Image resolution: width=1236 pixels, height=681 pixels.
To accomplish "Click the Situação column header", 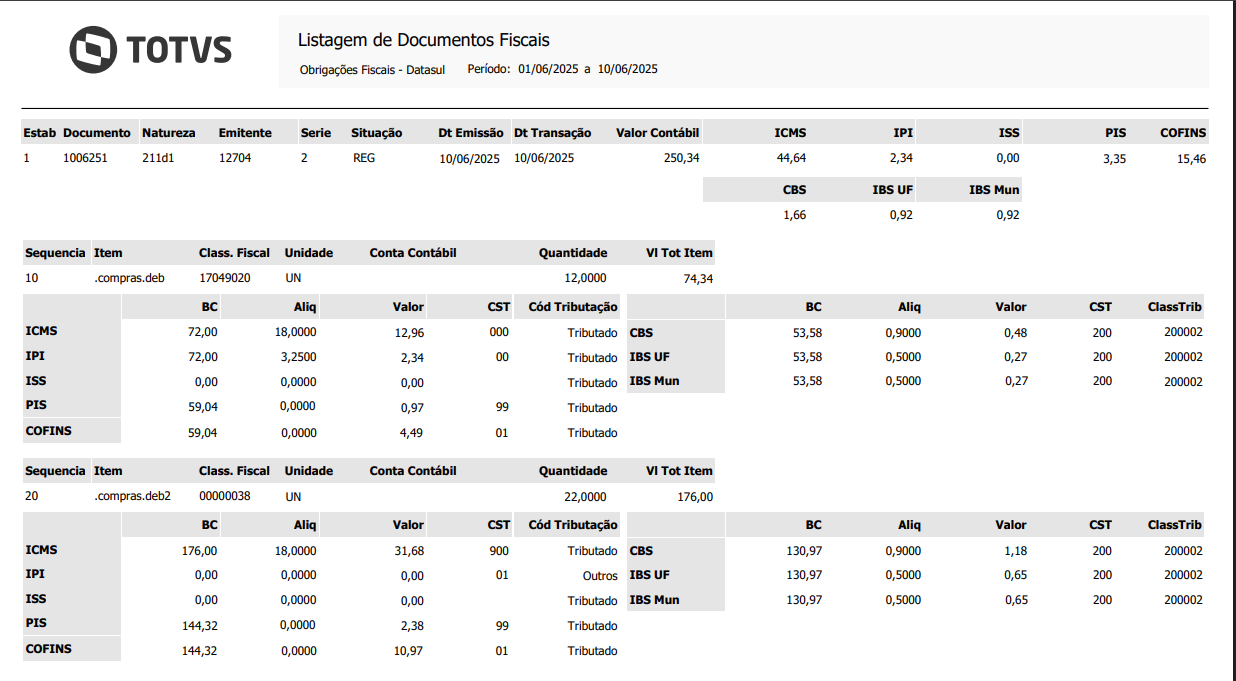I will point(377,132).
